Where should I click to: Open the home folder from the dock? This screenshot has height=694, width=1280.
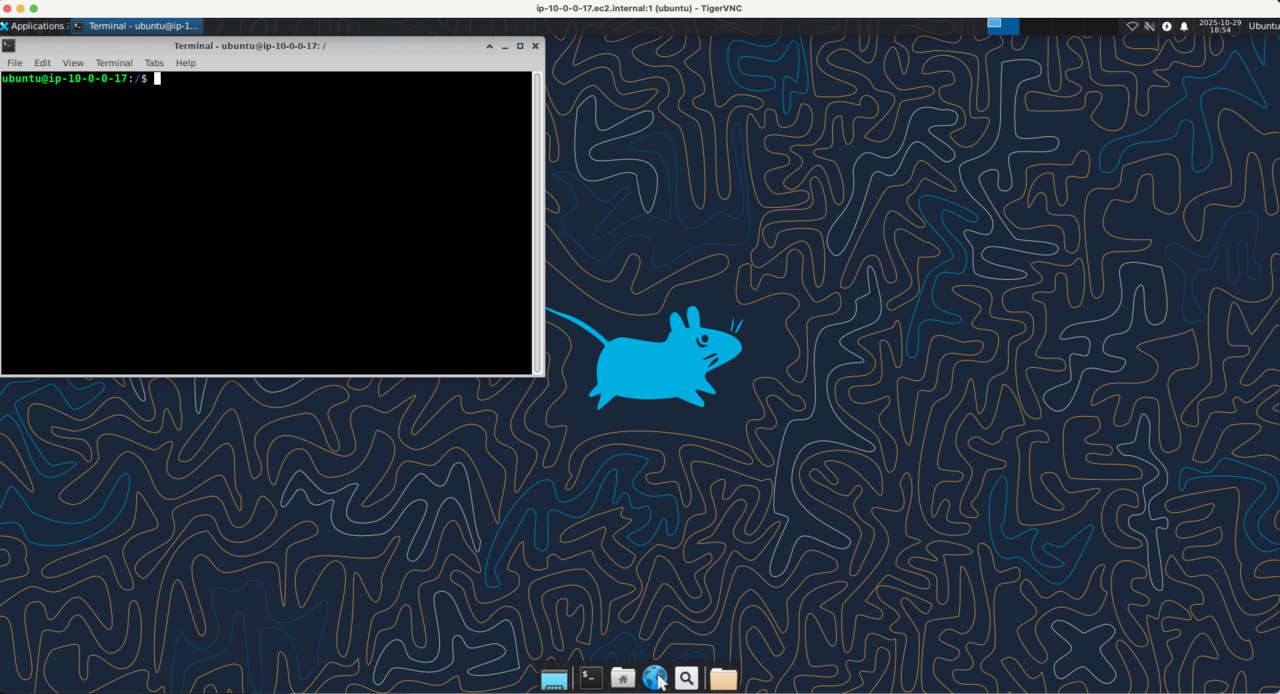[622, 677]
